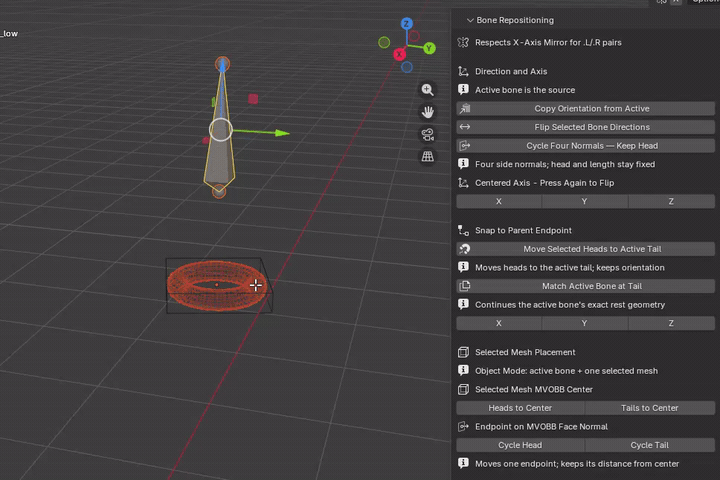Image resolution: width=720 pixels, height=480 pixels.
Task: Choose Y under Centered Axis
Action: click(x=585, y=201)
